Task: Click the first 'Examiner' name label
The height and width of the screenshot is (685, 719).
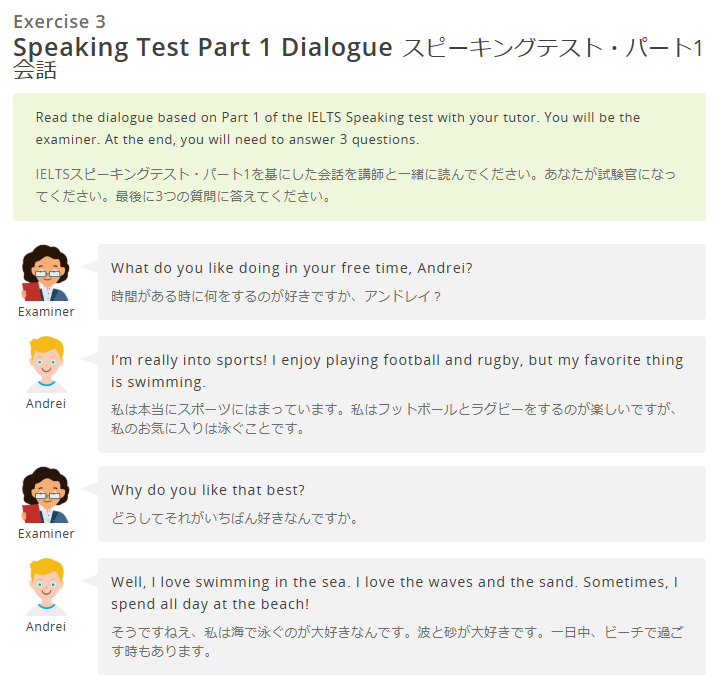Action: 46,312
